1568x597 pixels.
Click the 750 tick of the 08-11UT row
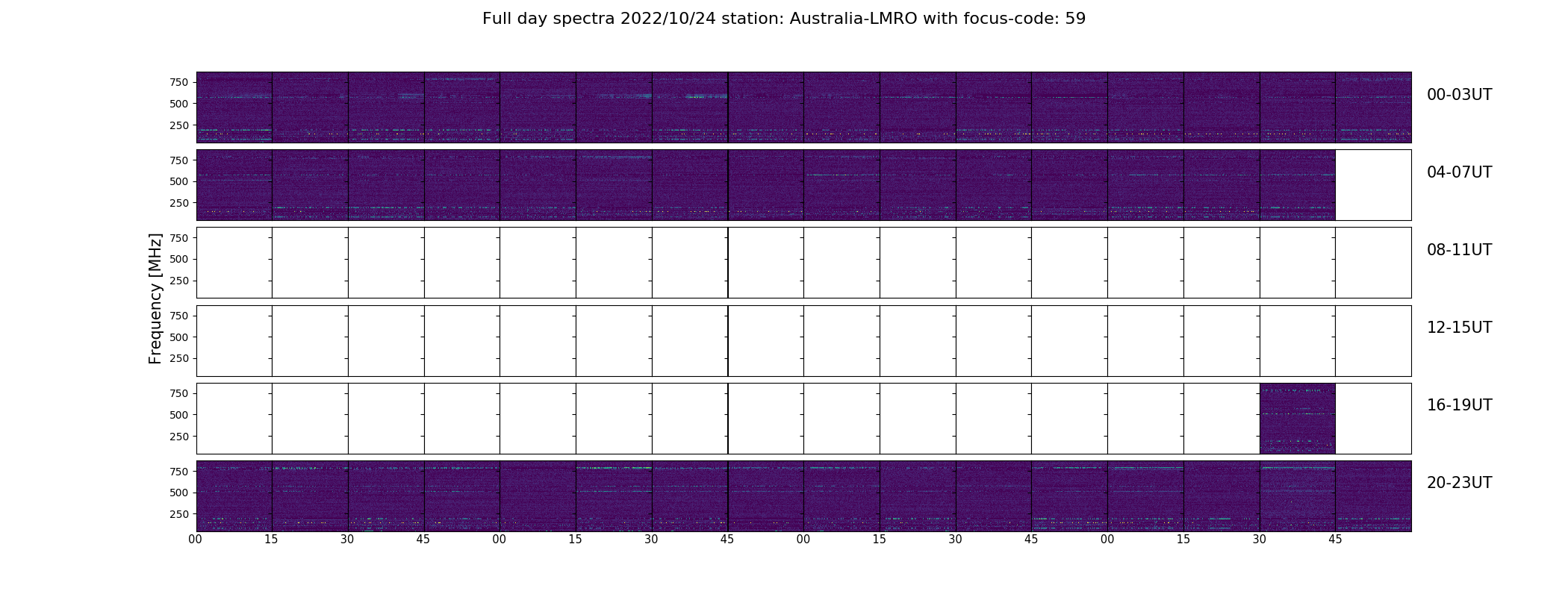[x=178, y=238]
